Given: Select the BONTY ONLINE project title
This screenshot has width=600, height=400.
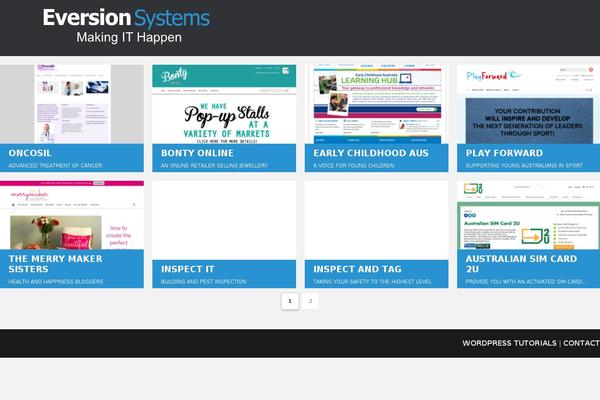Looking at the screenshot, I should [x=197, y=153].
